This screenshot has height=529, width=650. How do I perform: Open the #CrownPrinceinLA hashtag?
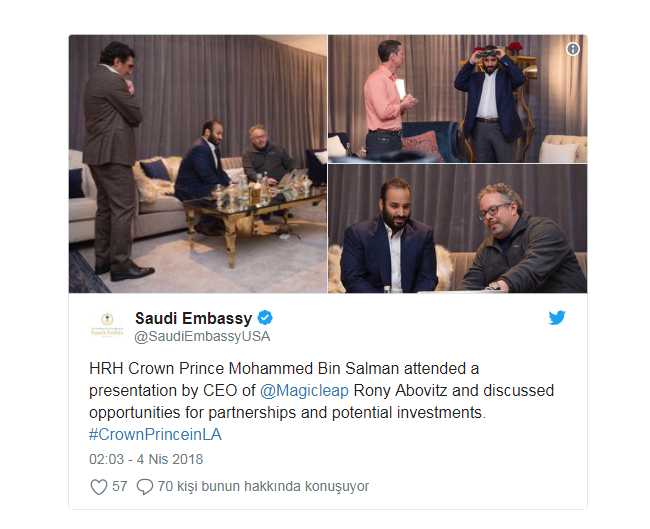[x=155, y=434]
